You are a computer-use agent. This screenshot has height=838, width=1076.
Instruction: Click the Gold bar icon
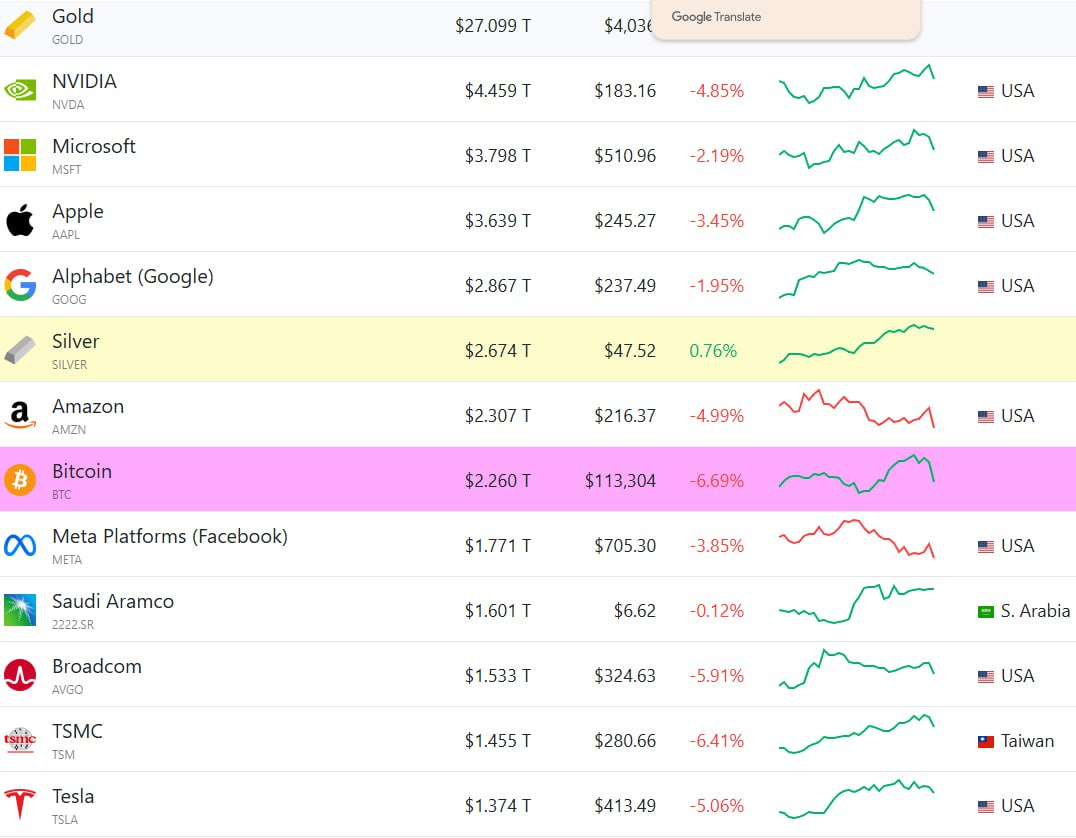(x=20, y=25)
